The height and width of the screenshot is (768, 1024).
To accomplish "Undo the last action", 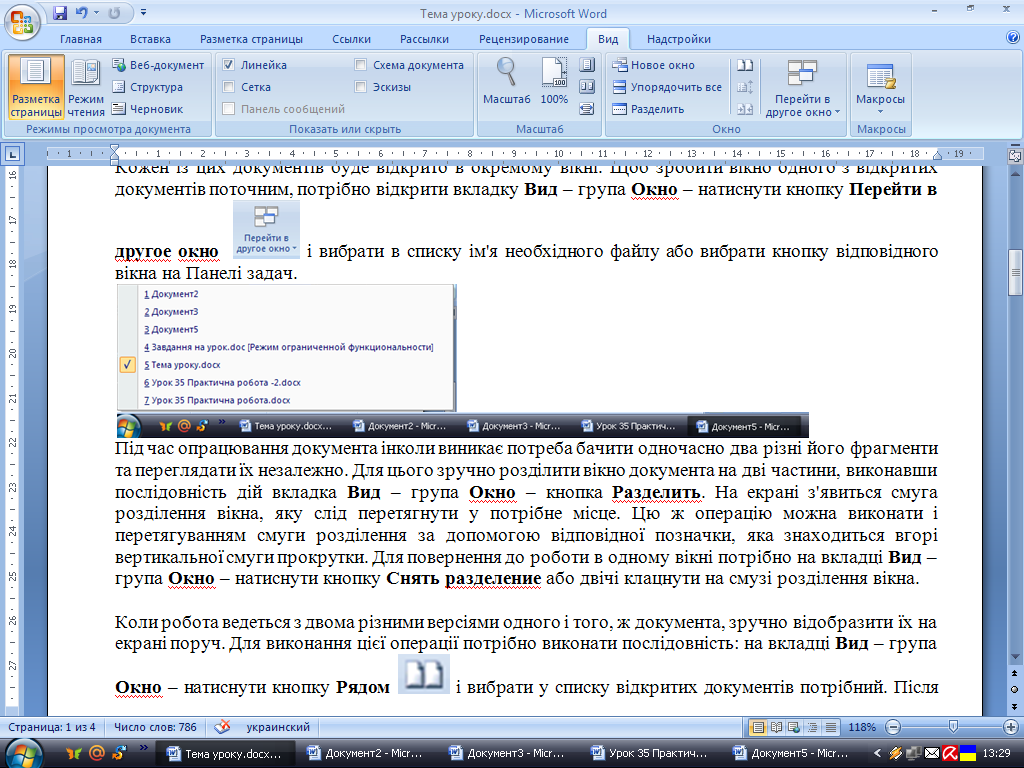I will pyautogui.click(x=82, y=12).
